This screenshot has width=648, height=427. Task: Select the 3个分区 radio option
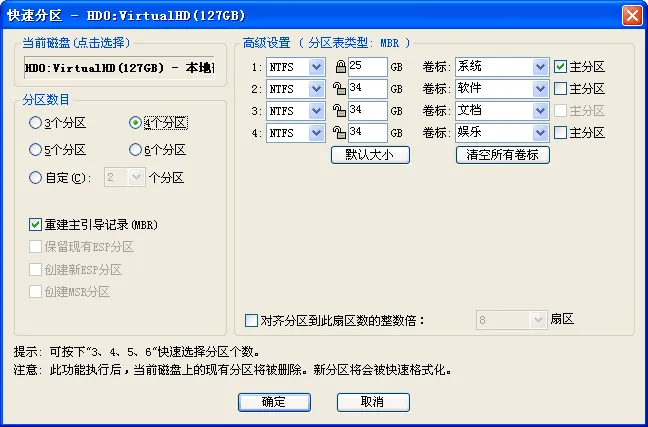(x=36, y=123)
